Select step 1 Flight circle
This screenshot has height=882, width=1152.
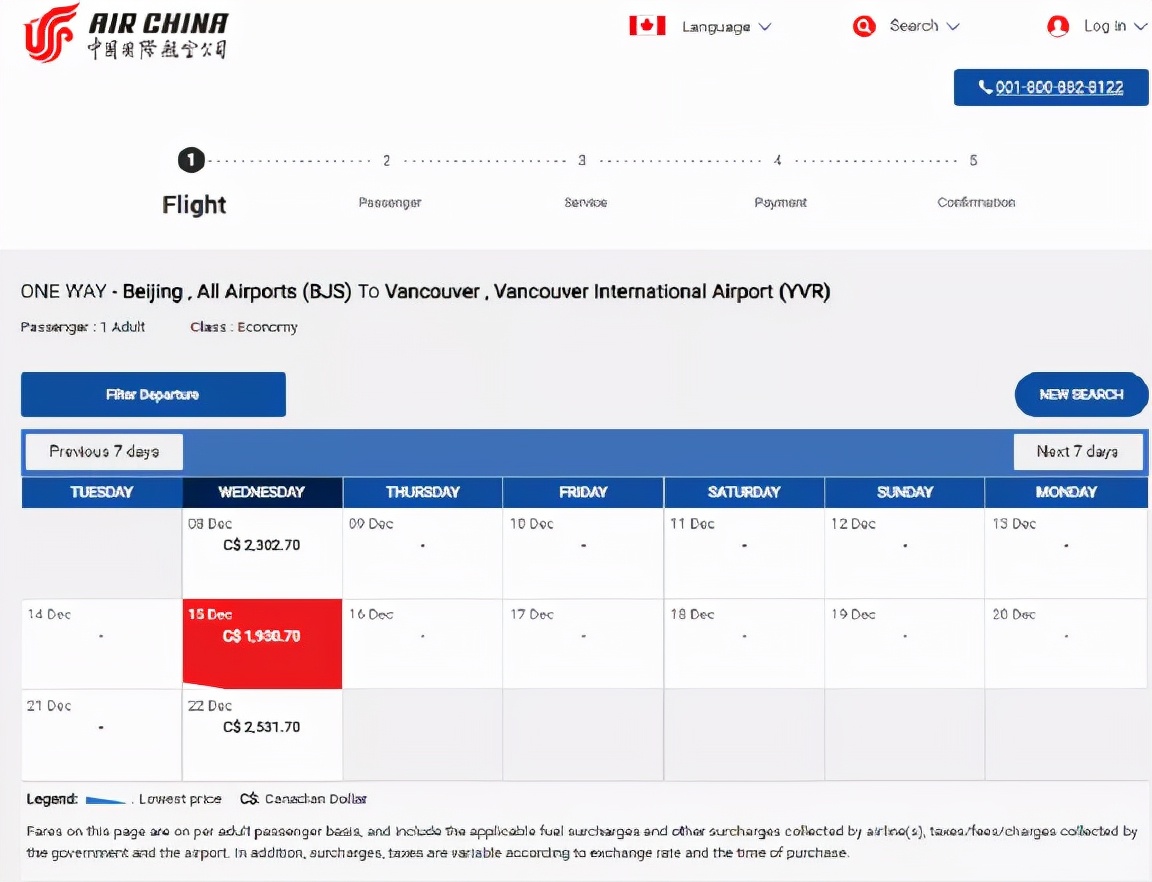click(x=191, y=159)
